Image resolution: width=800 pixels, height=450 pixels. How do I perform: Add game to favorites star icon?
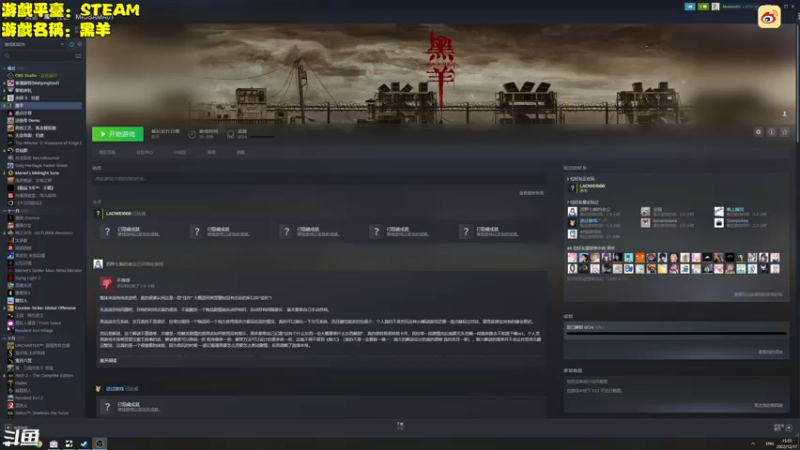tap(785, 132)
